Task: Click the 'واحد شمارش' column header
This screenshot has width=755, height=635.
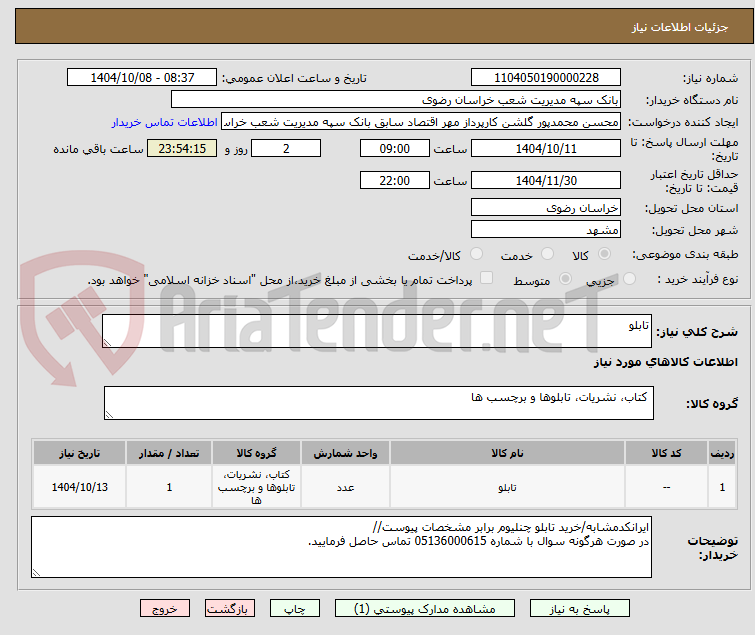Action: [x=345, y=453]
